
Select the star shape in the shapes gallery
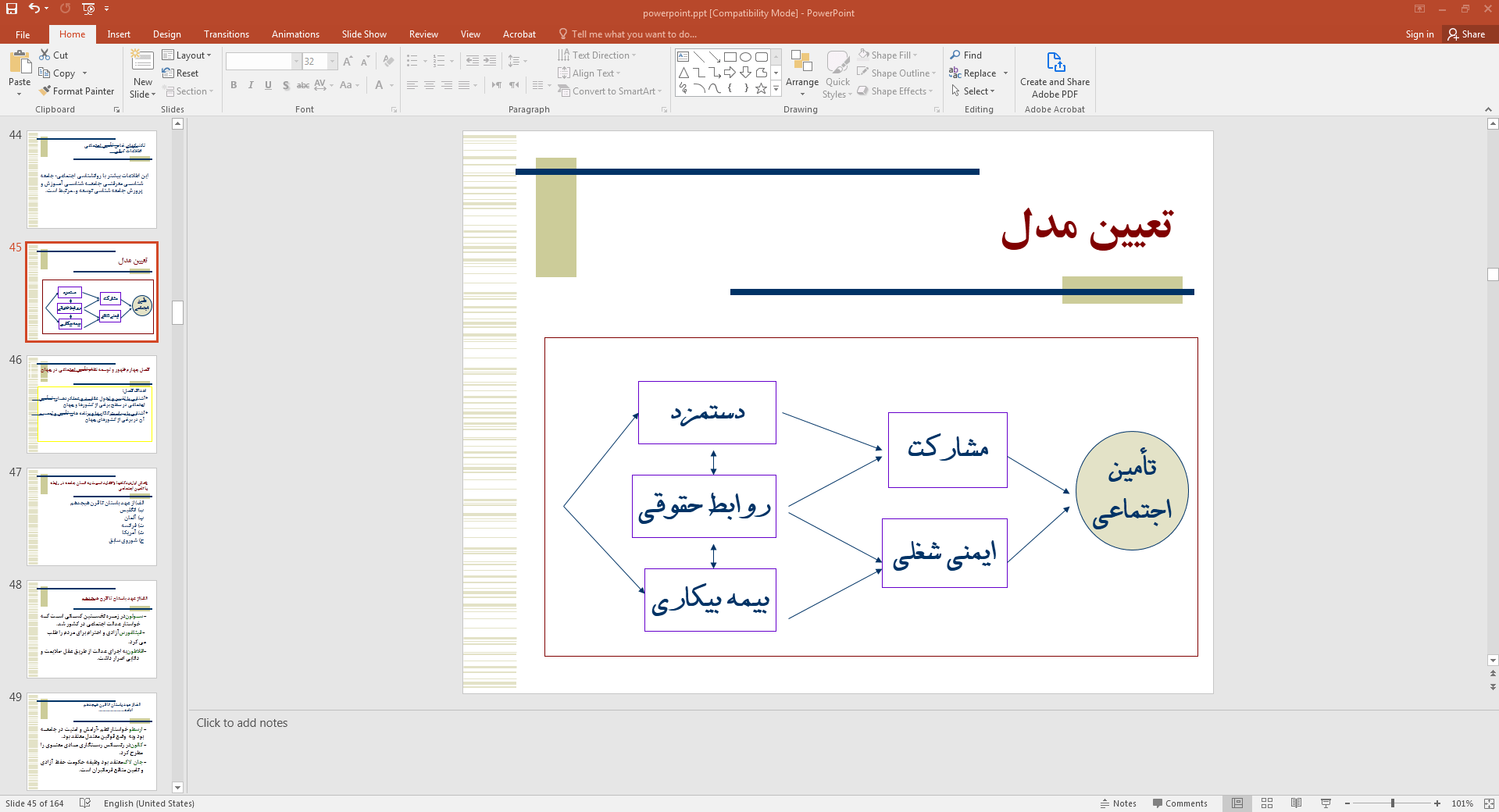(761, 88)
